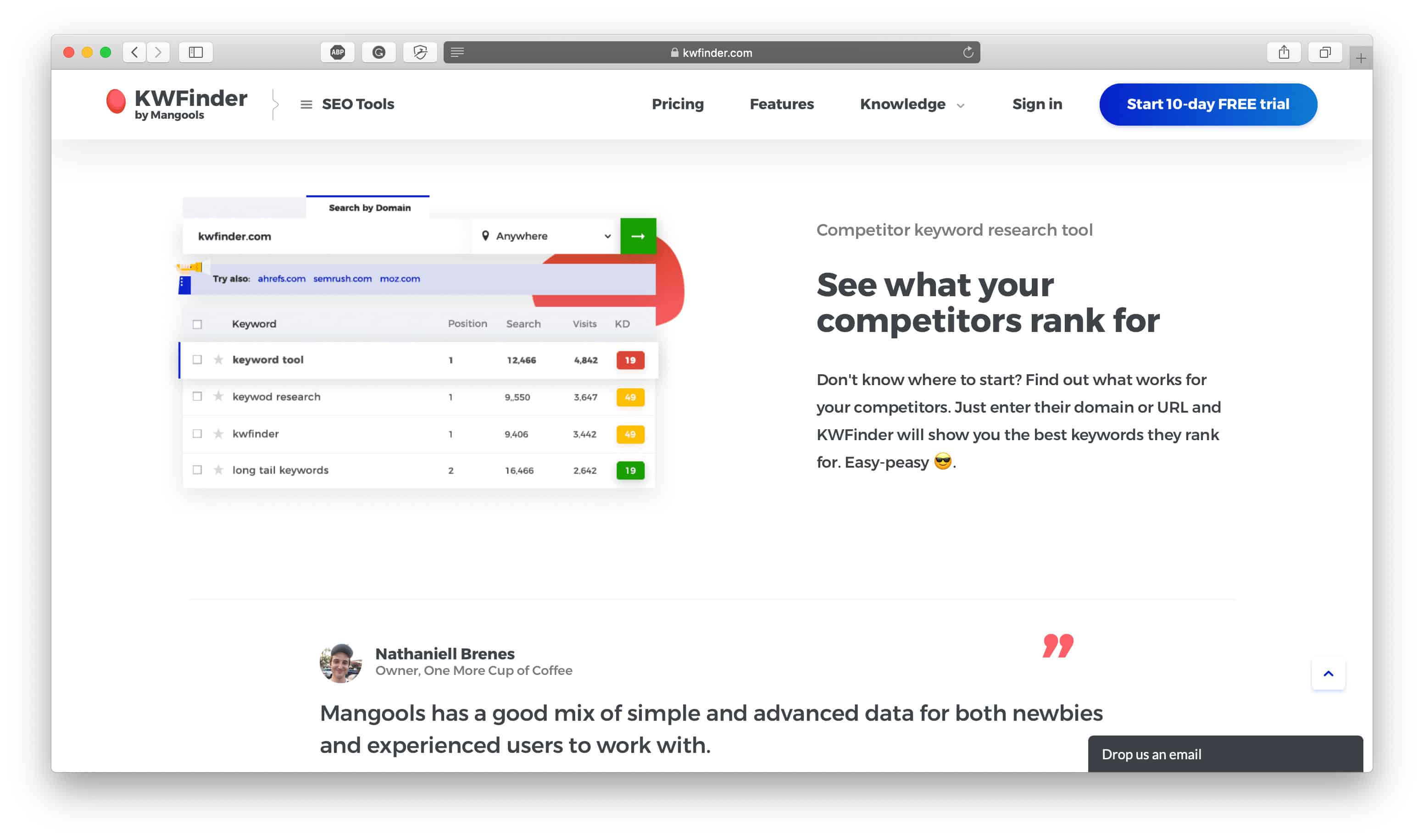Click the hamburger menu SEO Tools icon
1424x840 pixels.
[x=307, y=104]
